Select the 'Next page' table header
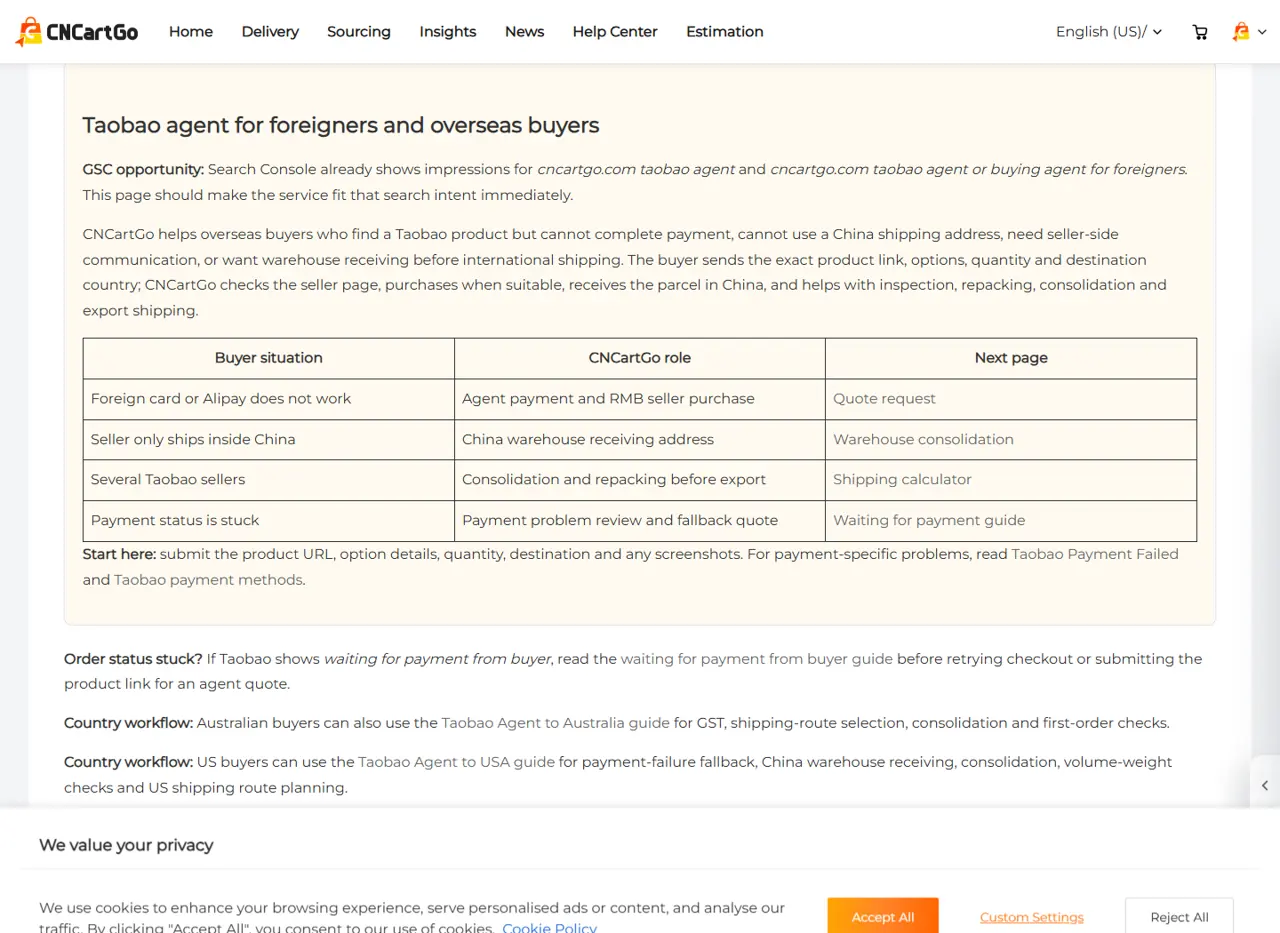This screenshot has height=933, width=1280. pyautogui.click(x=1011, y=358)
